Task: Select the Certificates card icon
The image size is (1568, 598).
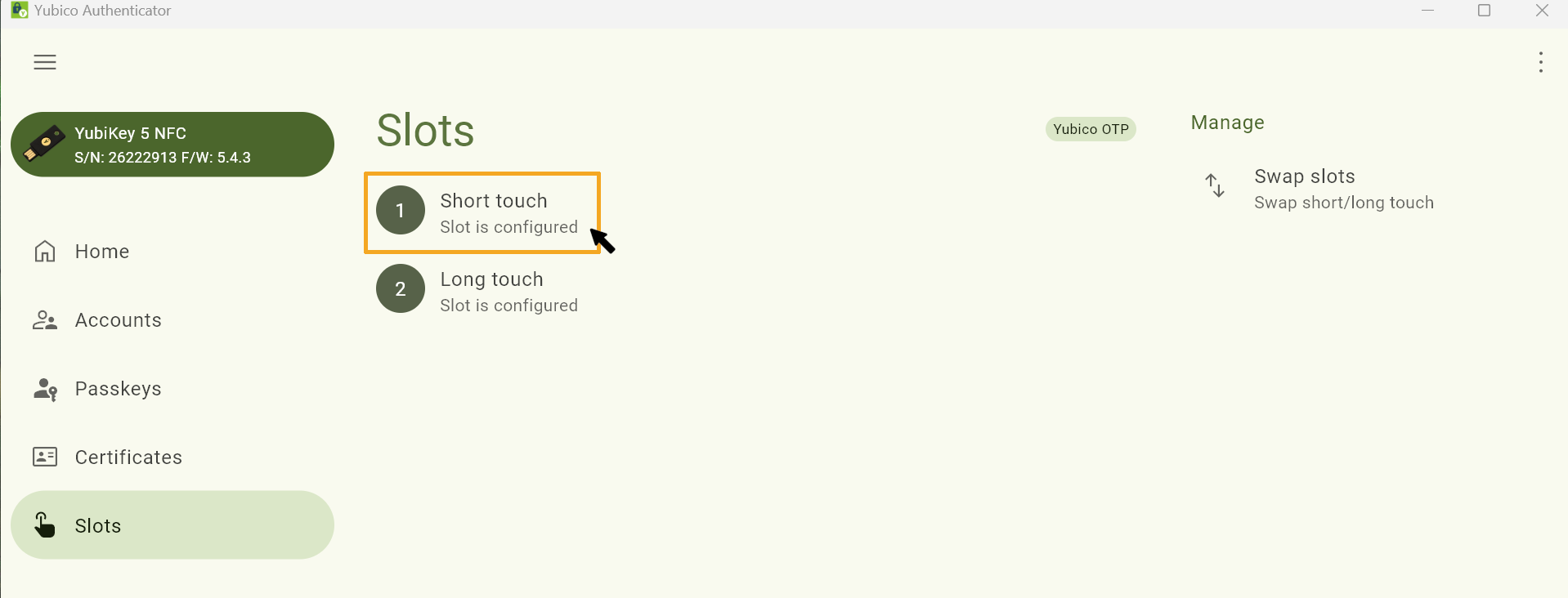Action: coord(44,457)
